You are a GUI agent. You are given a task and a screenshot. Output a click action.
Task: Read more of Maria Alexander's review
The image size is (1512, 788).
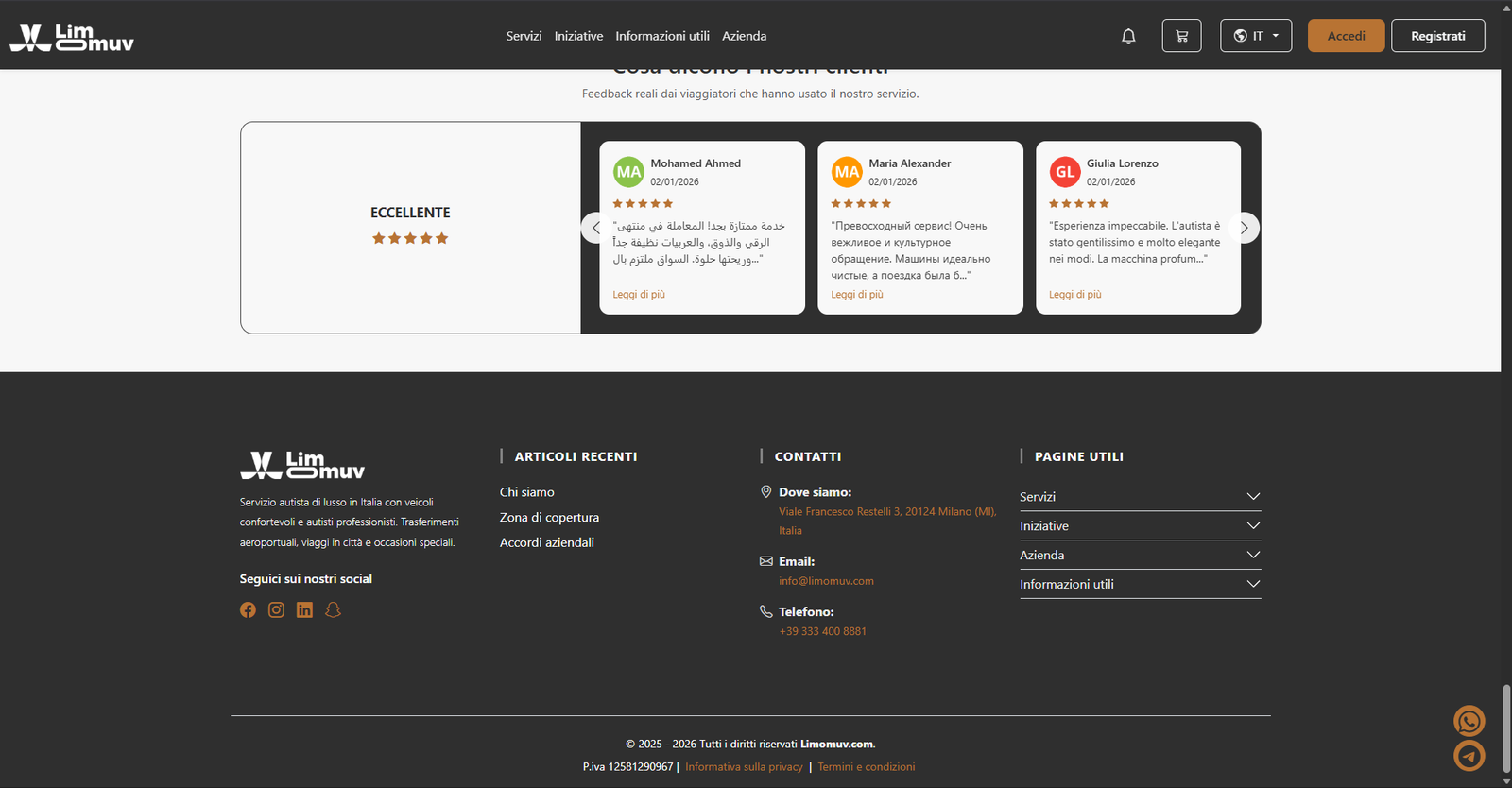pyautogui.click(x=857, y=295)
